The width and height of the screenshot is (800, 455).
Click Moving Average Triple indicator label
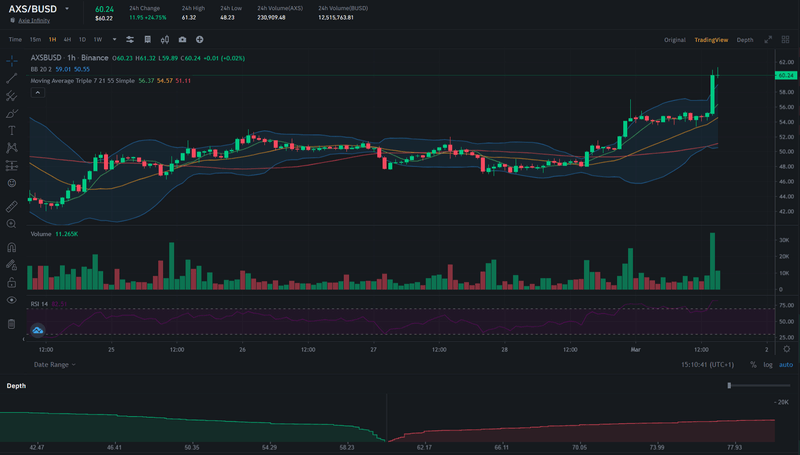coord(83,81)
